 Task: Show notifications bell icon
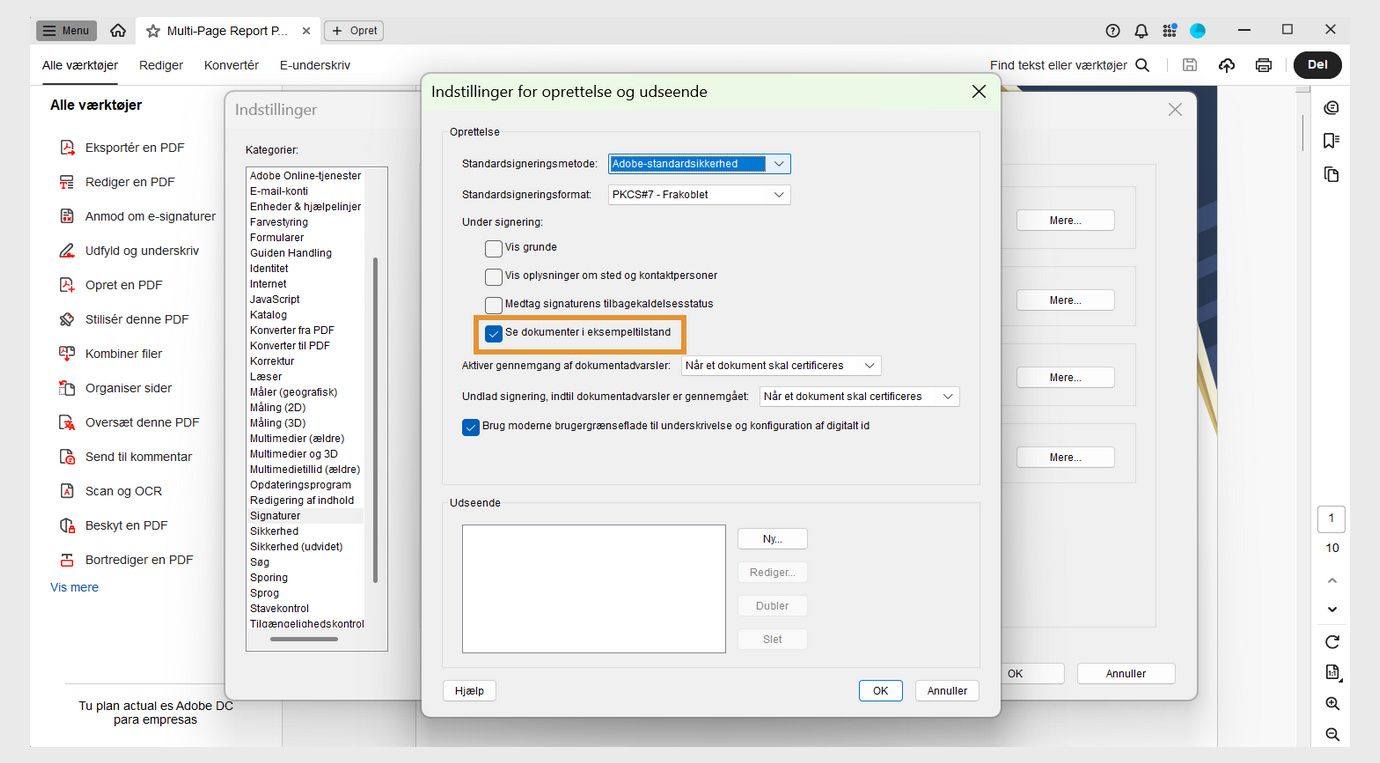(x=1141, y=31)
